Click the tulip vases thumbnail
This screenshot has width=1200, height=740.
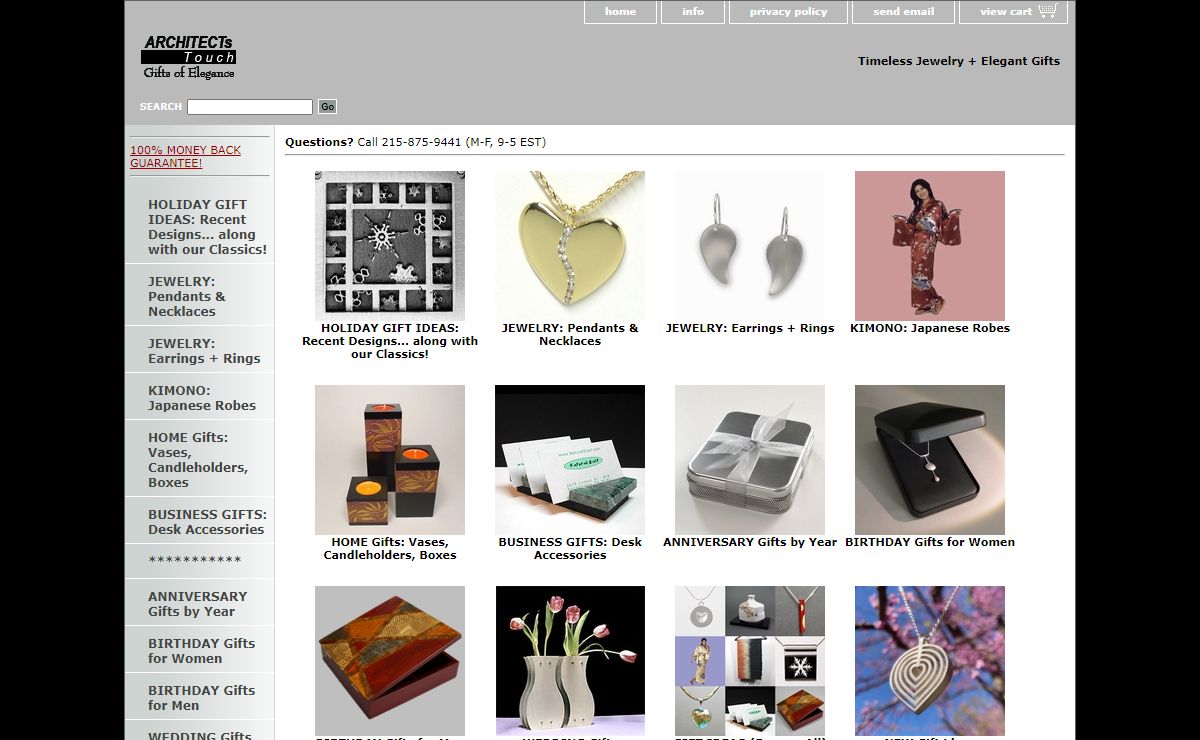(x=570, y=661)
